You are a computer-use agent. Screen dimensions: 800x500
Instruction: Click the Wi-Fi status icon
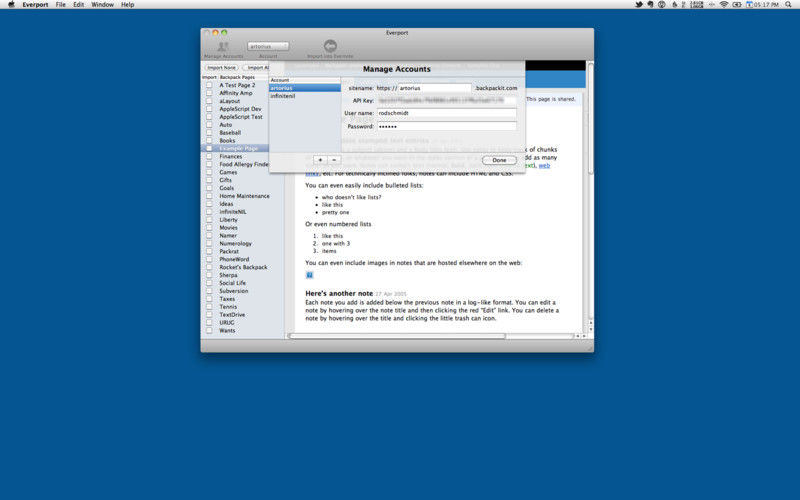[723, 5]
